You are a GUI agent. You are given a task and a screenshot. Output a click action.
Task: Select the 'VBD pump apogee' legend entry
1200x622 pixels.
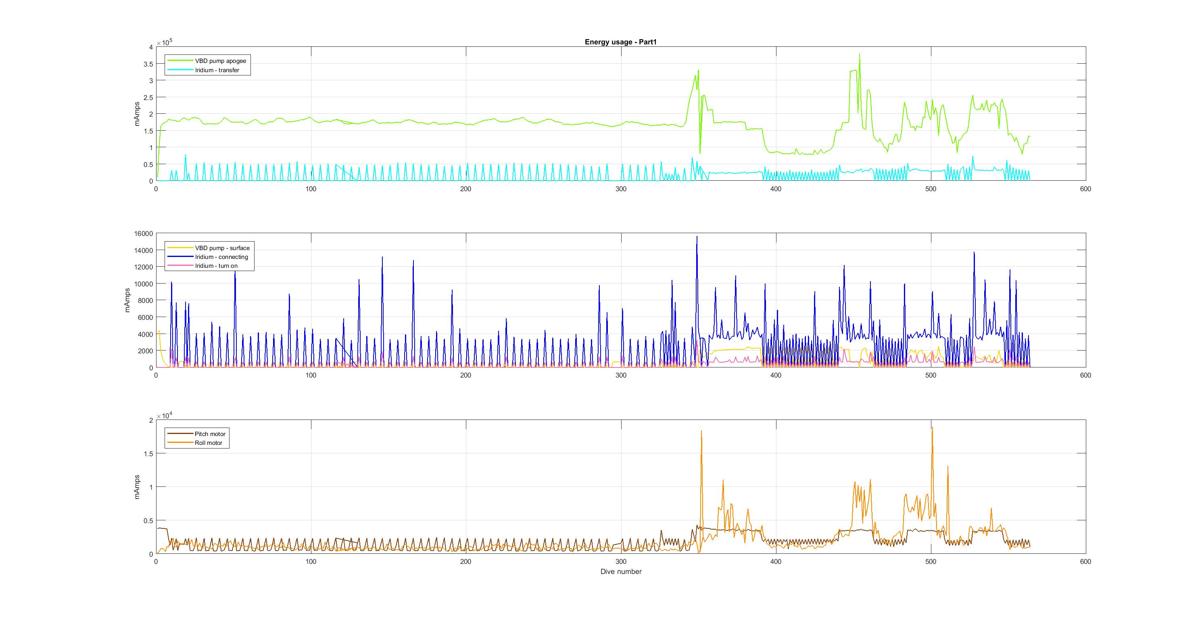pyautogui.click(x=222, y=61)
